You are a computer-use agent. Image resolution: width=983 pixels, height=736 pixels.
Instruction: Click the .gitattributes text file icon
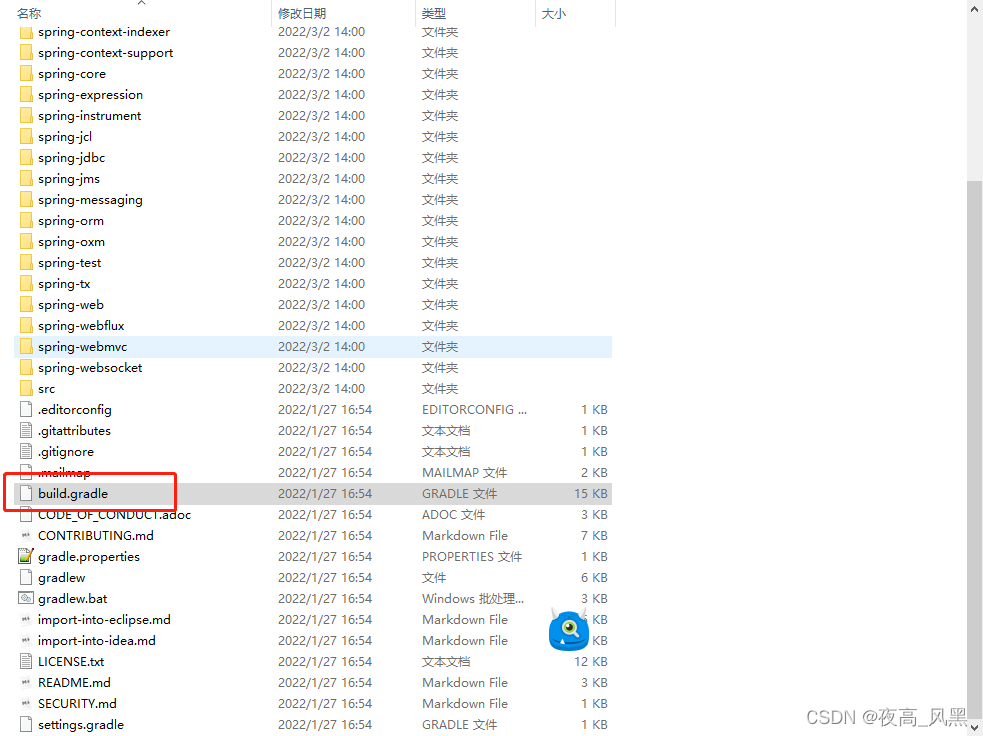(x=26, y=431)
